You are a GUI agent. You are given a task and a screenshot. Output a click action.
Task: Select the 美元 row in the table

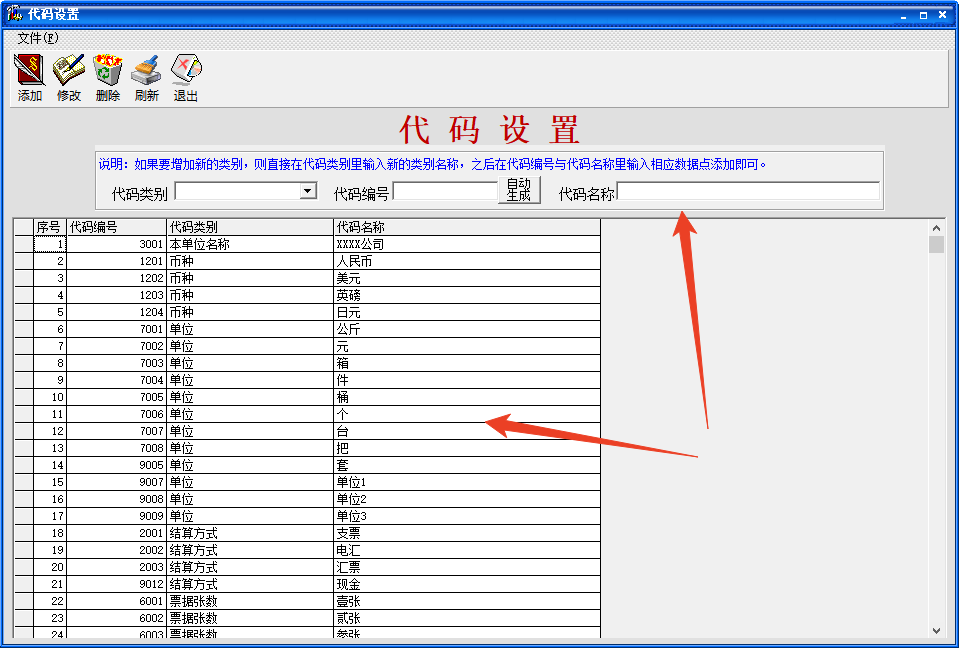pos(400,278)
